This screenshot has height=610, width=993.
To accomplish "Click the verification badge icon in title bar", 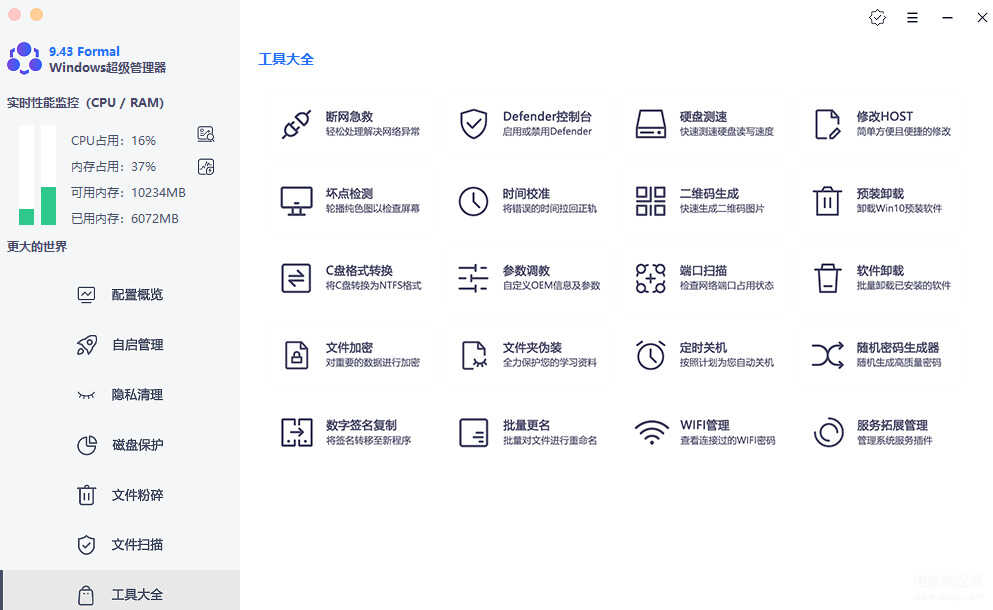I will click(877, 18).
